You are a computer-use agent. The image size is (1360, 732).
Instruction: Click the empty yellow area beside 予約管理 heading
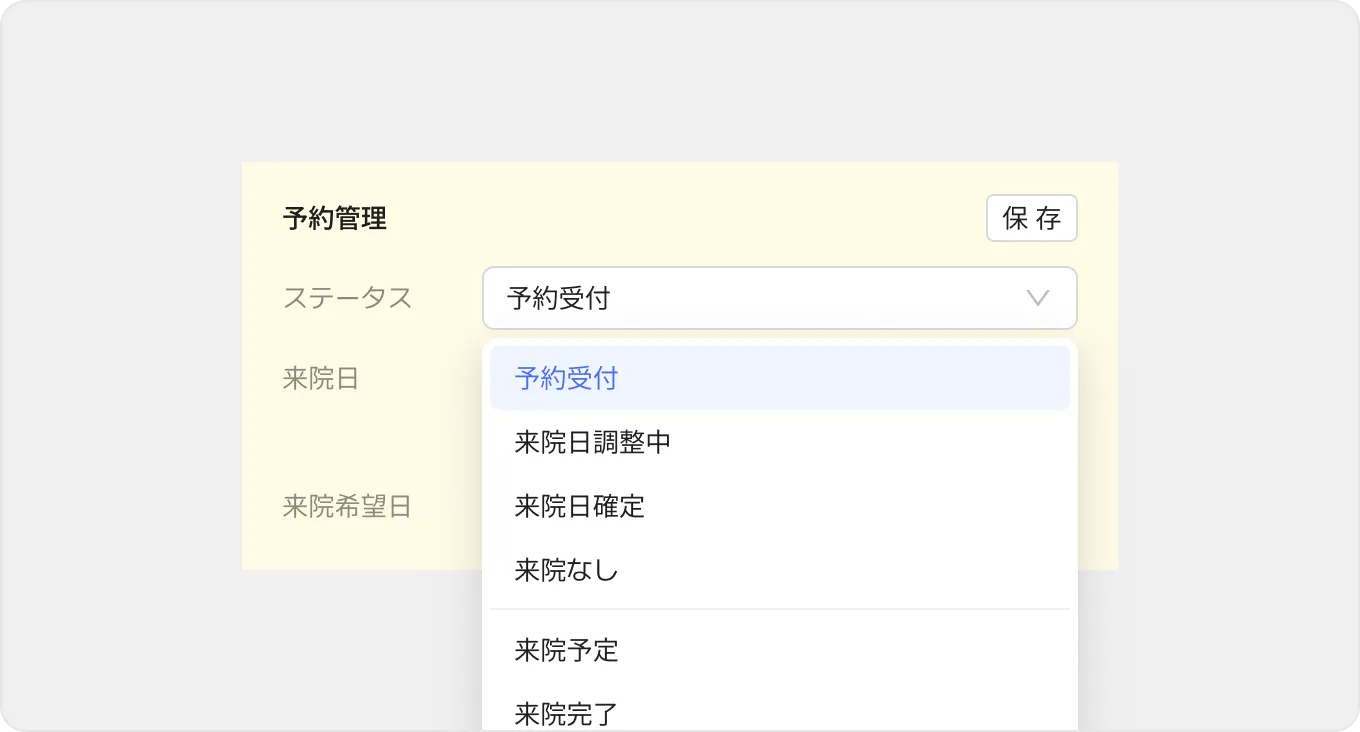click(680, 218)
